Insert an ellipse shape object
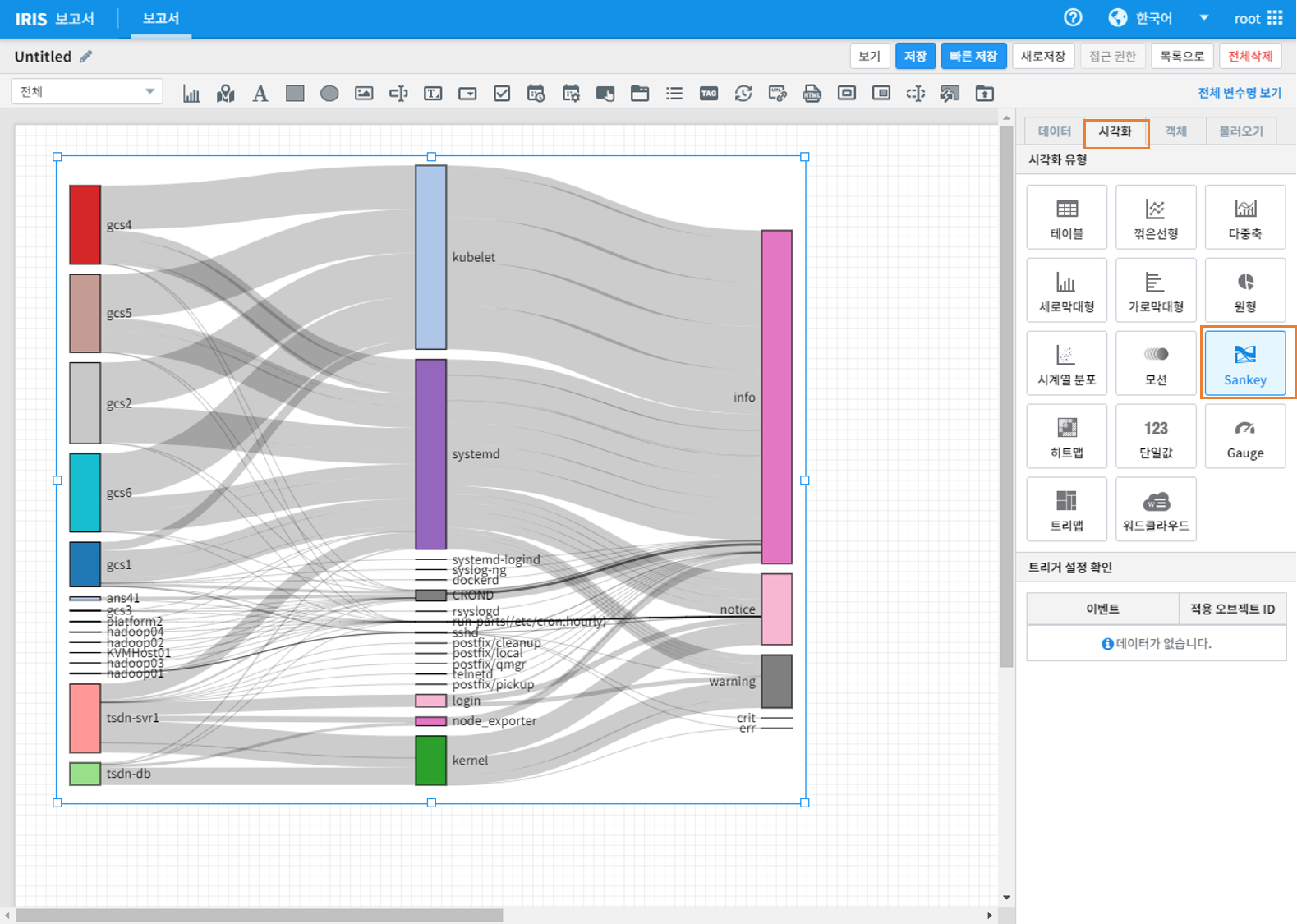Image resolution: width=1297 pixels, height=924 pixels. click(329, 94)
